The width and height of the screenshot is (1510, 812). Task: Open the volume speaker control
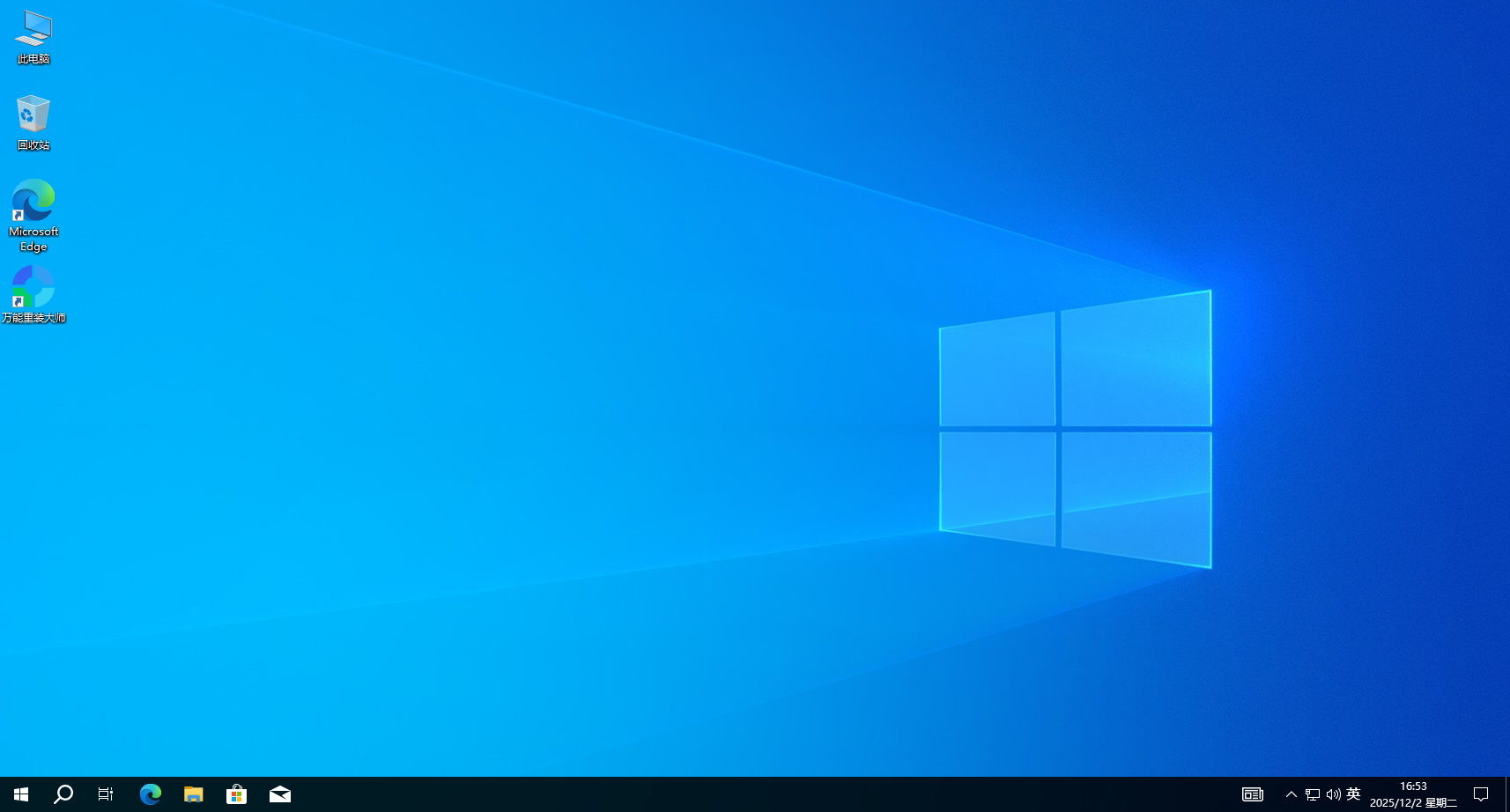point(1333,794)
